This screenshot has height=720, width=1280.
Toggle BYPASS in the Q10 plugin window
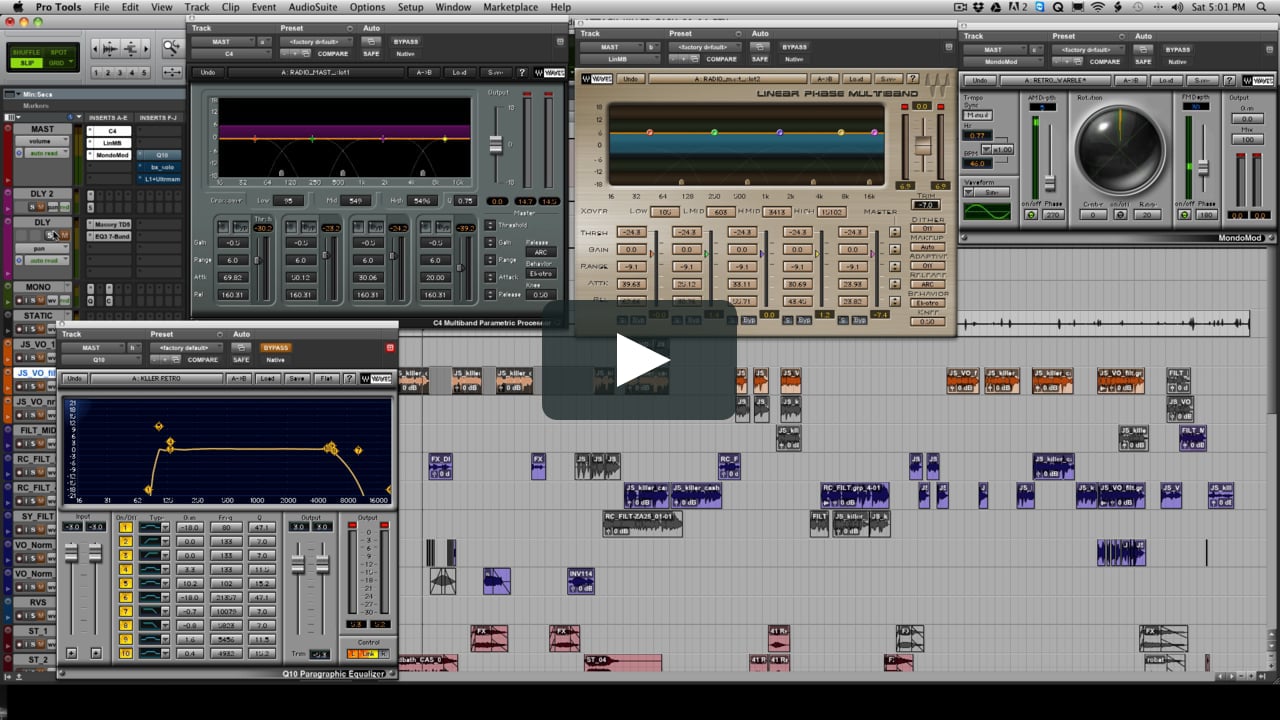(x=276, y=347)
